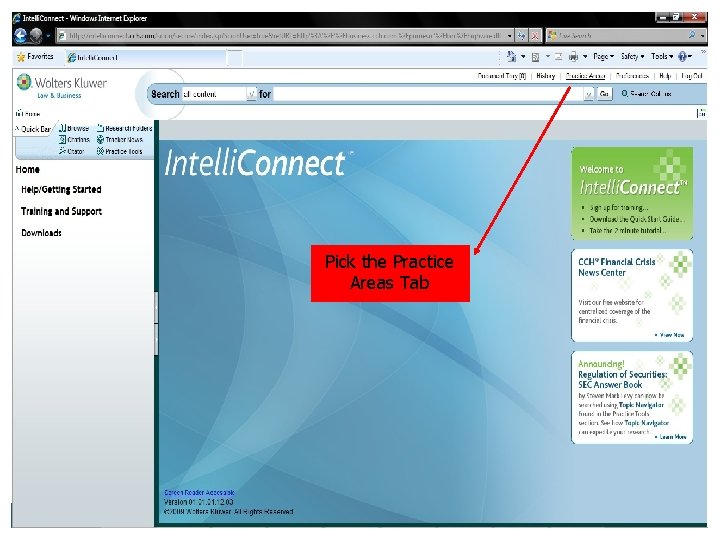720x540 pixels.
Task: Open the Favorites star button
Action: [x=35, y=56]
